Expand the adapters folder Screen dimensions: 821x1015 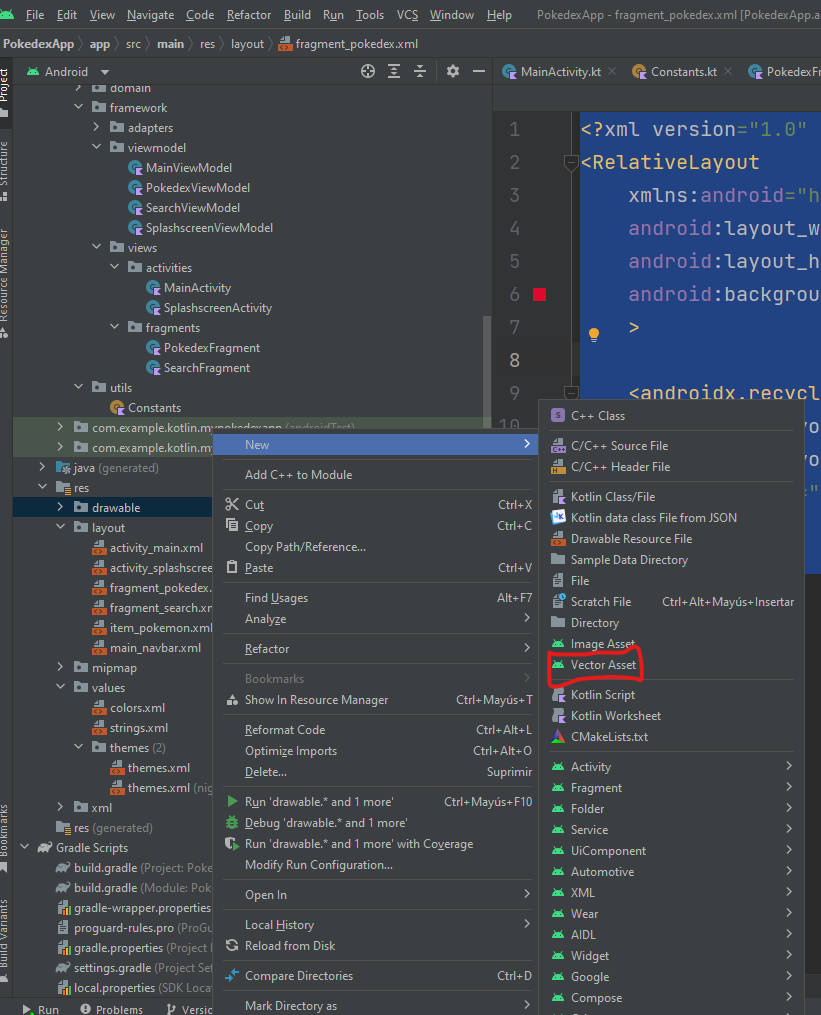(x=97, y=128)
